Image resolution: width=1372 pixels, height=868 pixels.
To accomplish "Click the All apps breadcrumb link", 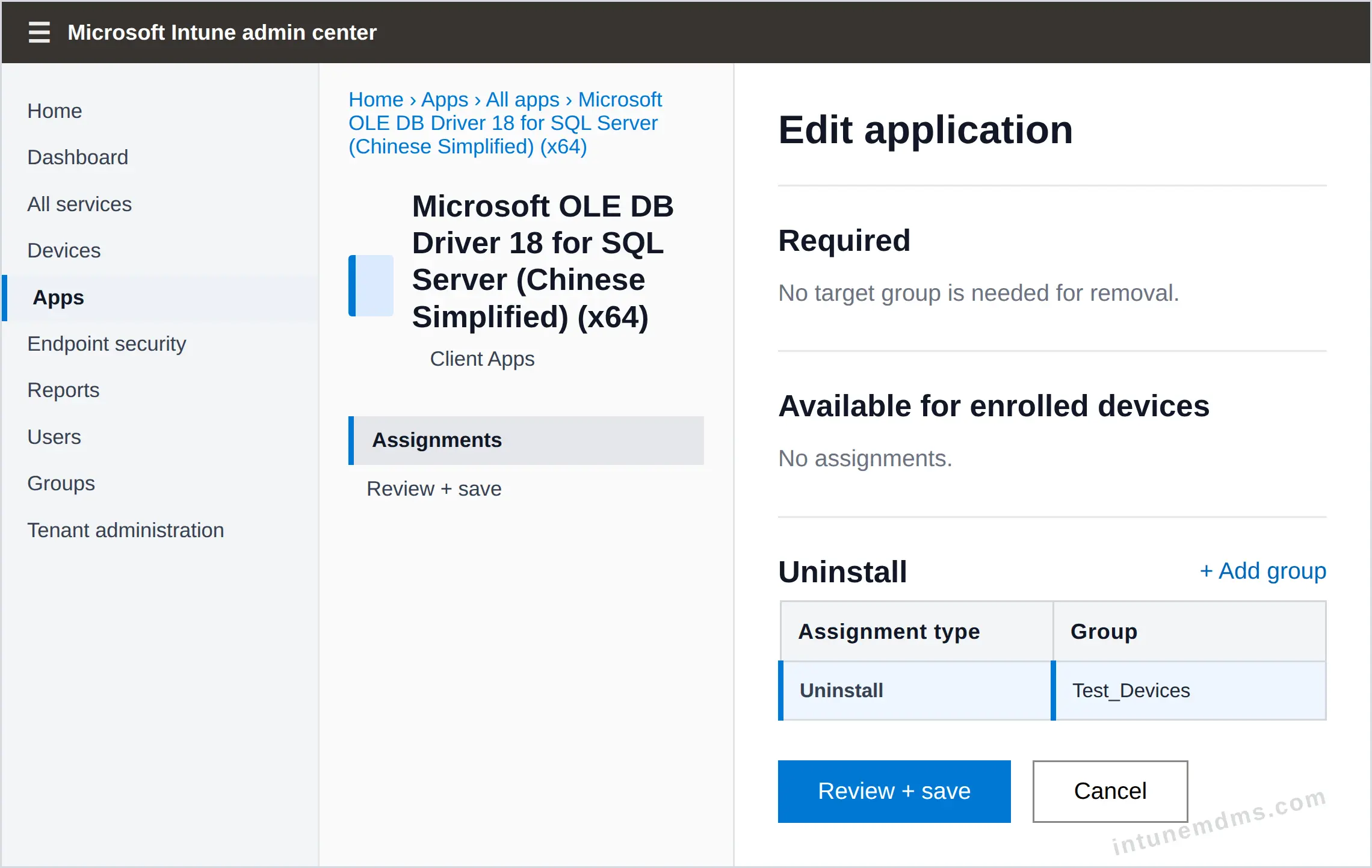I will [x=522, y=99].
